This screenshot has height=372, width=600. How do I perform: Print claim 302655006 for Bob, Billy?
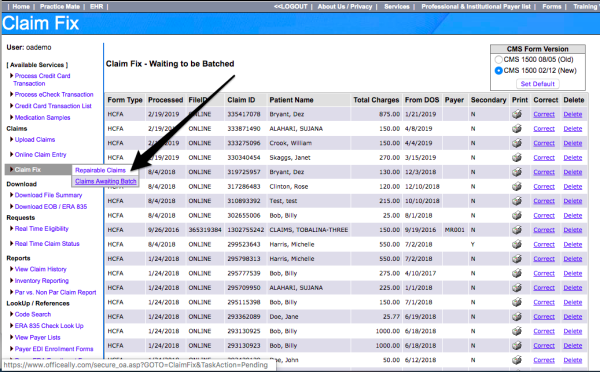coord(517,215)
